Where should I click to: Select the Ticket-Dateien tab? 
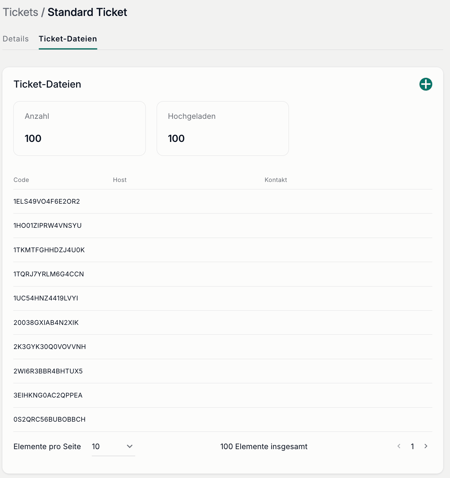pyautogui.click(x=68, y=39)
